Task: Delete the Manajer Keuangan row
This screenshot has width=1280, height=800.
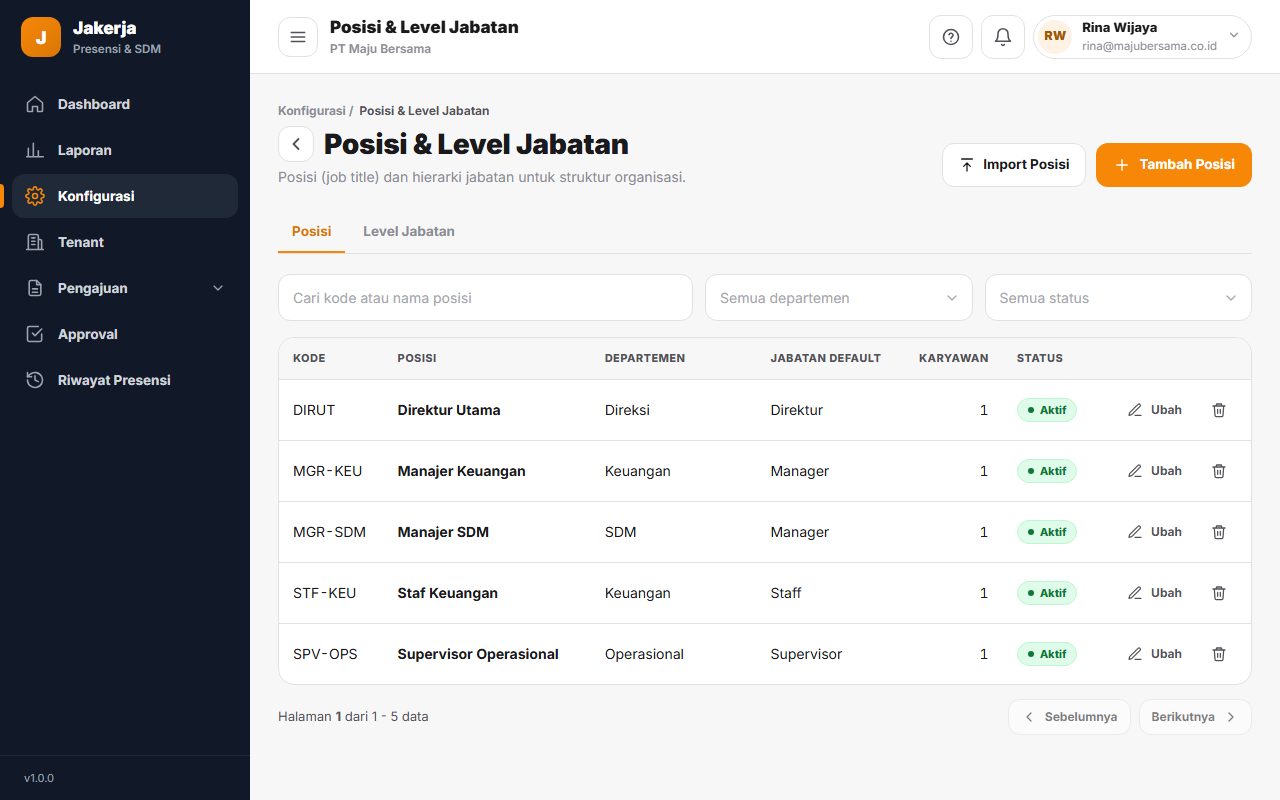Action: pyautogui.click(x=1219, y=471)
